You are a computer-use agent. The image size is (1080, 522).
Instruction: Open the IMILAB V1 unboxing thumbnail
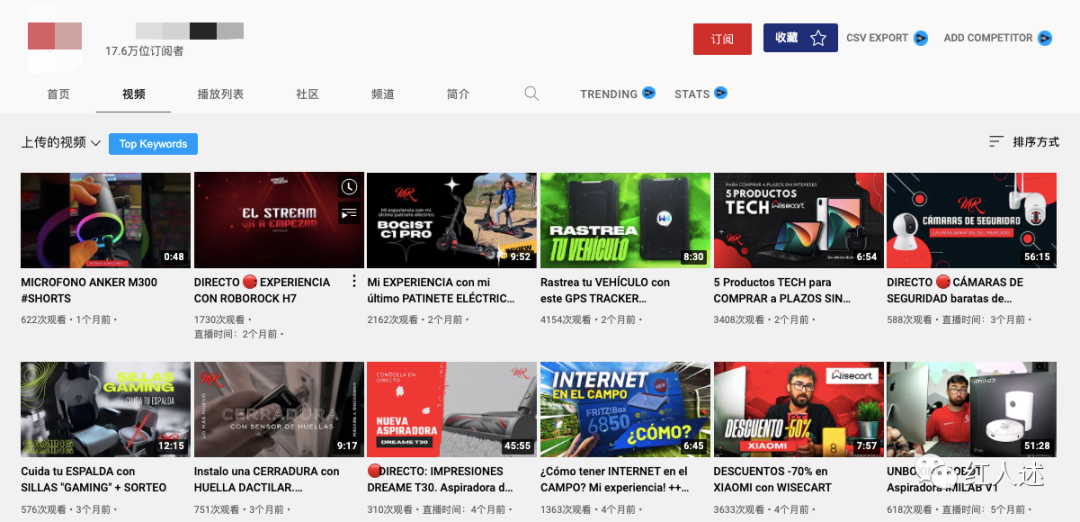click(971, 410)
